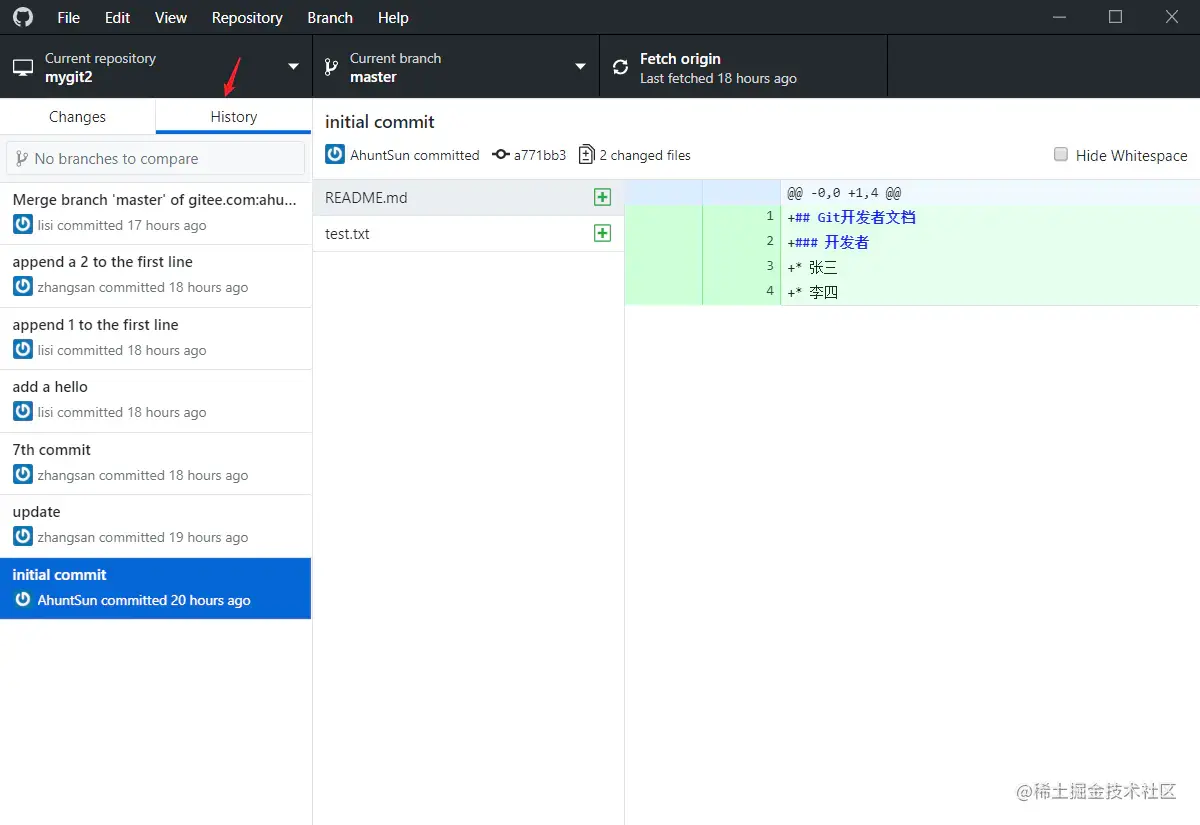Screen dimensions: 1200x825
Task: Click the branch icon beside Current branch
Action: tap(331, 67)
